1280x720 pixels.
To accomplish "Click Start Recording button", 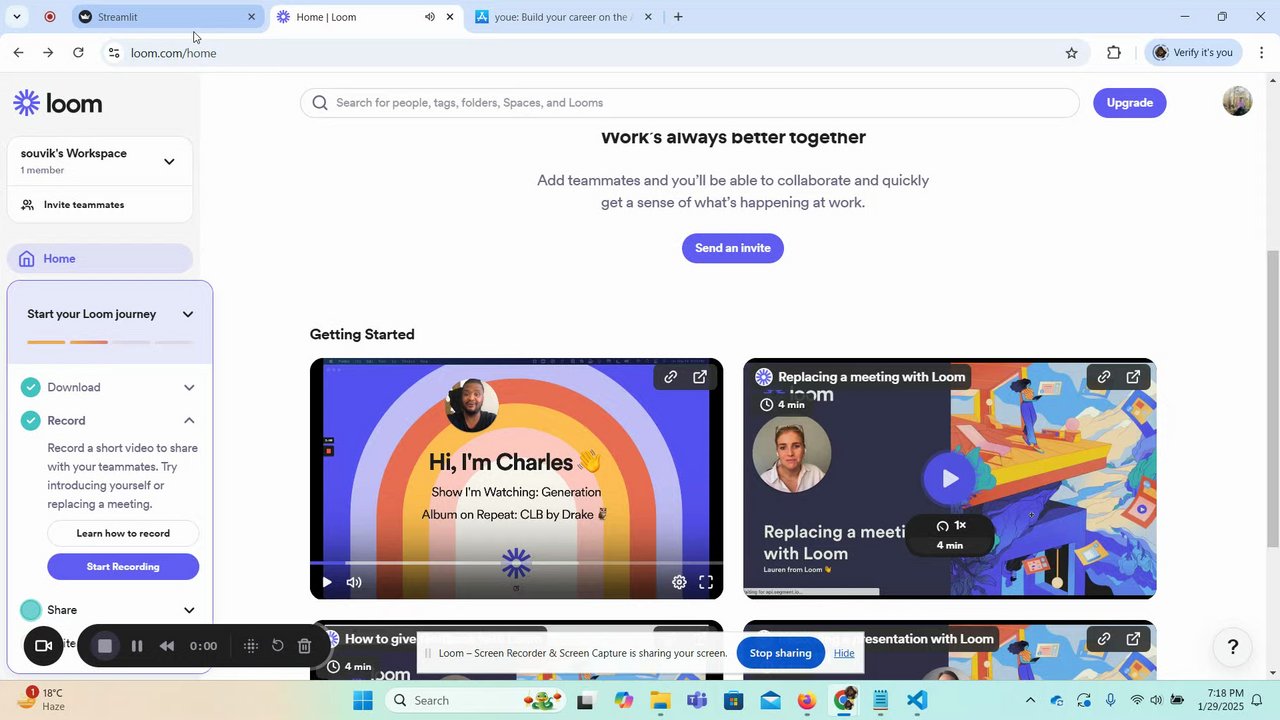I will click(123, 567).
